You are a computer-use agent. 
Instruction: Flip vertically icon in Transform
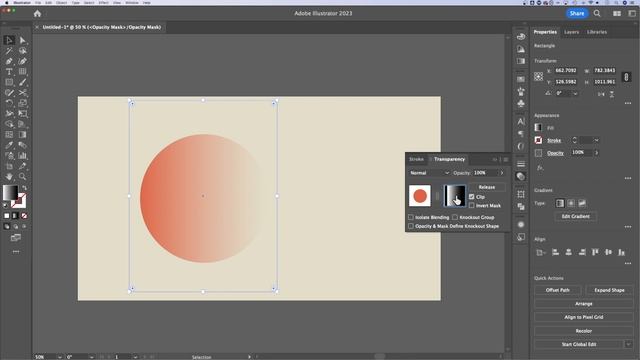click(x=611, y=94)
